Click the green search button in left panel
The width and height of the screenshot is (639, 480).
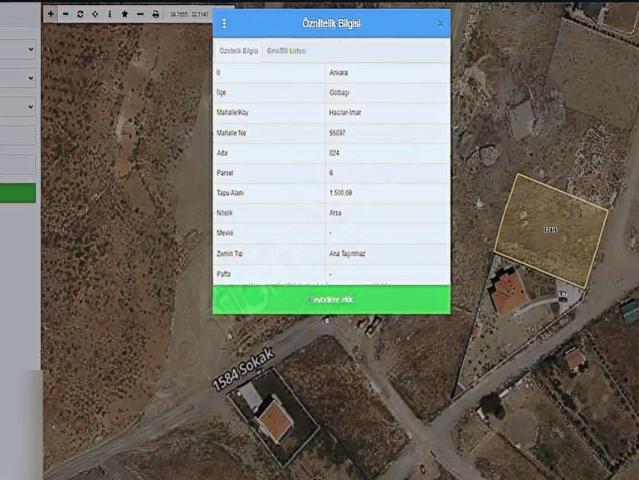pyautogui.click(x=18, y=193)
